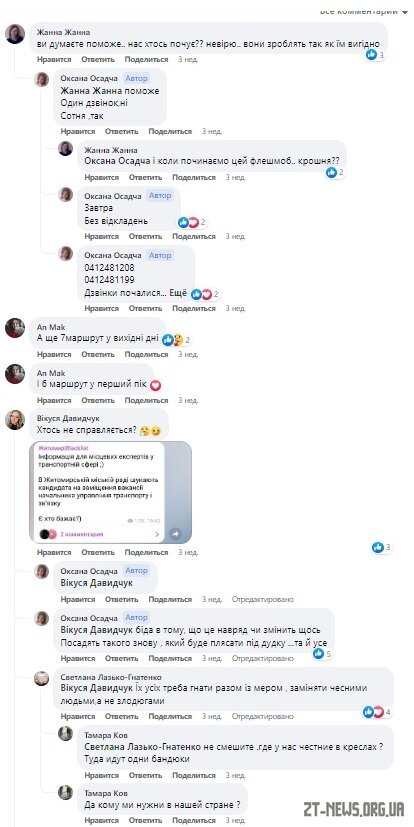Open Вікуся Давидчук's profile picture
Viewport: 414px width, 827px height.
[15, 420]
